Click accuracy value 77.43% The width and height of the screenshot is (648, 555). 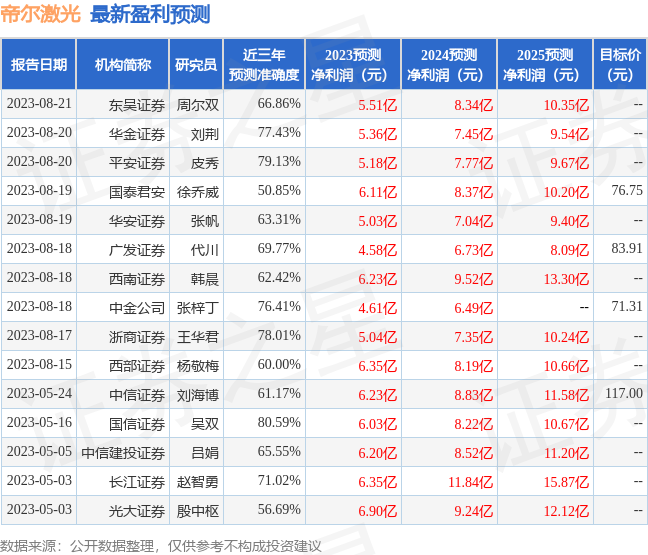tap(279, 132)
